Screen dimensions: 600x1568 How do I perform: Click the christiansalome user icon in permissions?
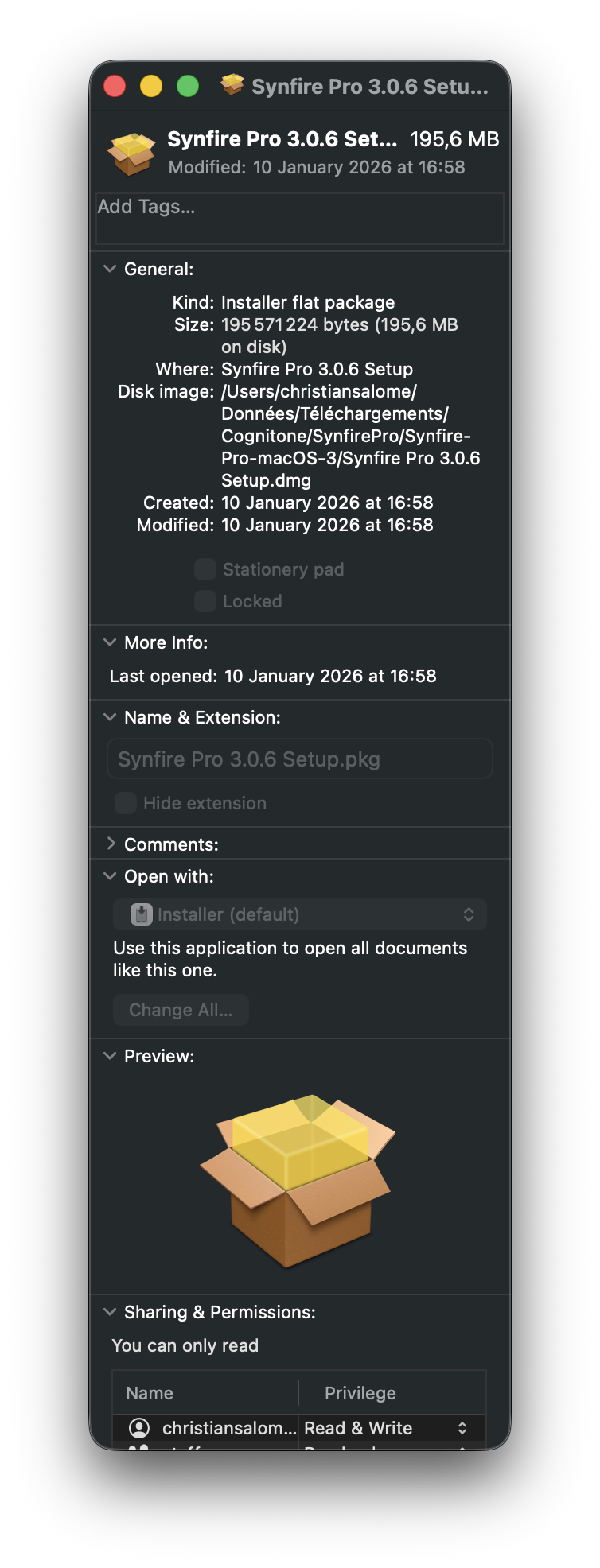point(139,1428)
